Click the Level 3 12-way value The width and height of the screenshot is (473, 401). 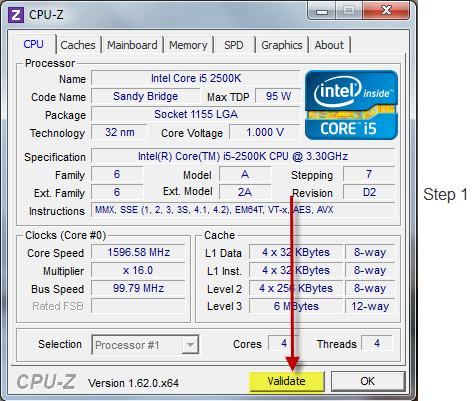coord(370,306)
